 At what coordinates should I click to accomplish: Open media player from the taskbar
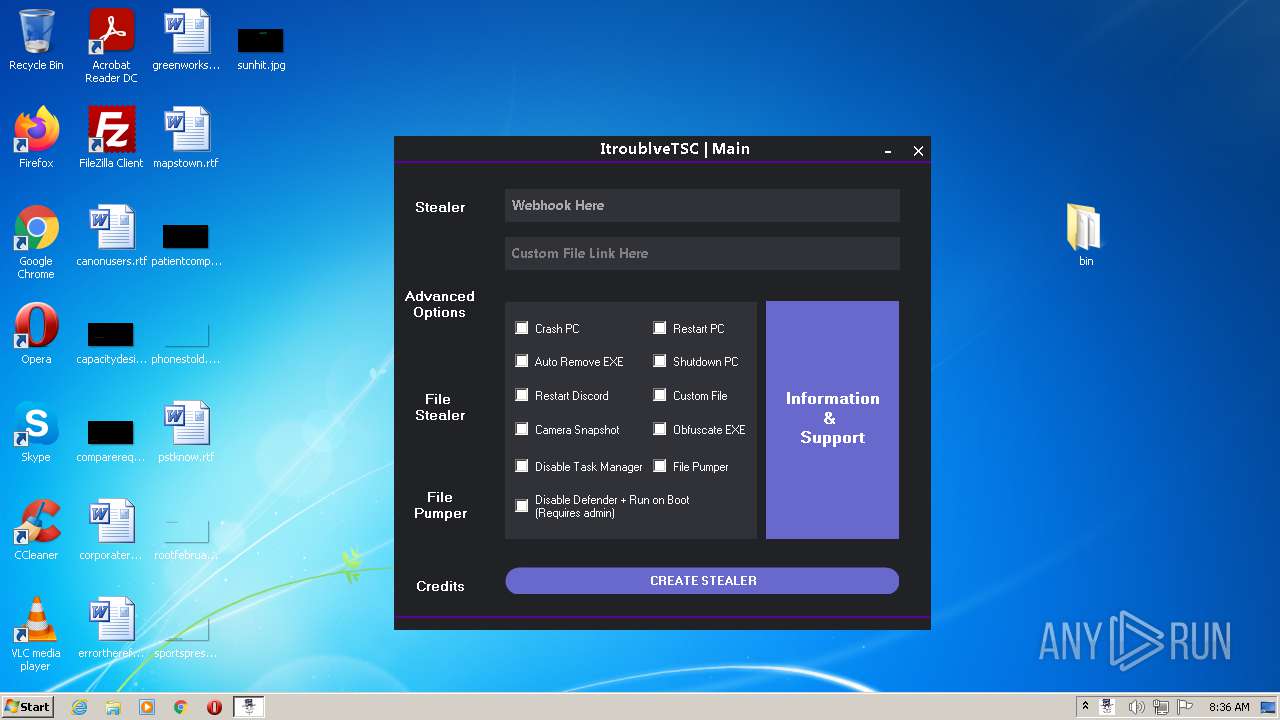point(147,707)
